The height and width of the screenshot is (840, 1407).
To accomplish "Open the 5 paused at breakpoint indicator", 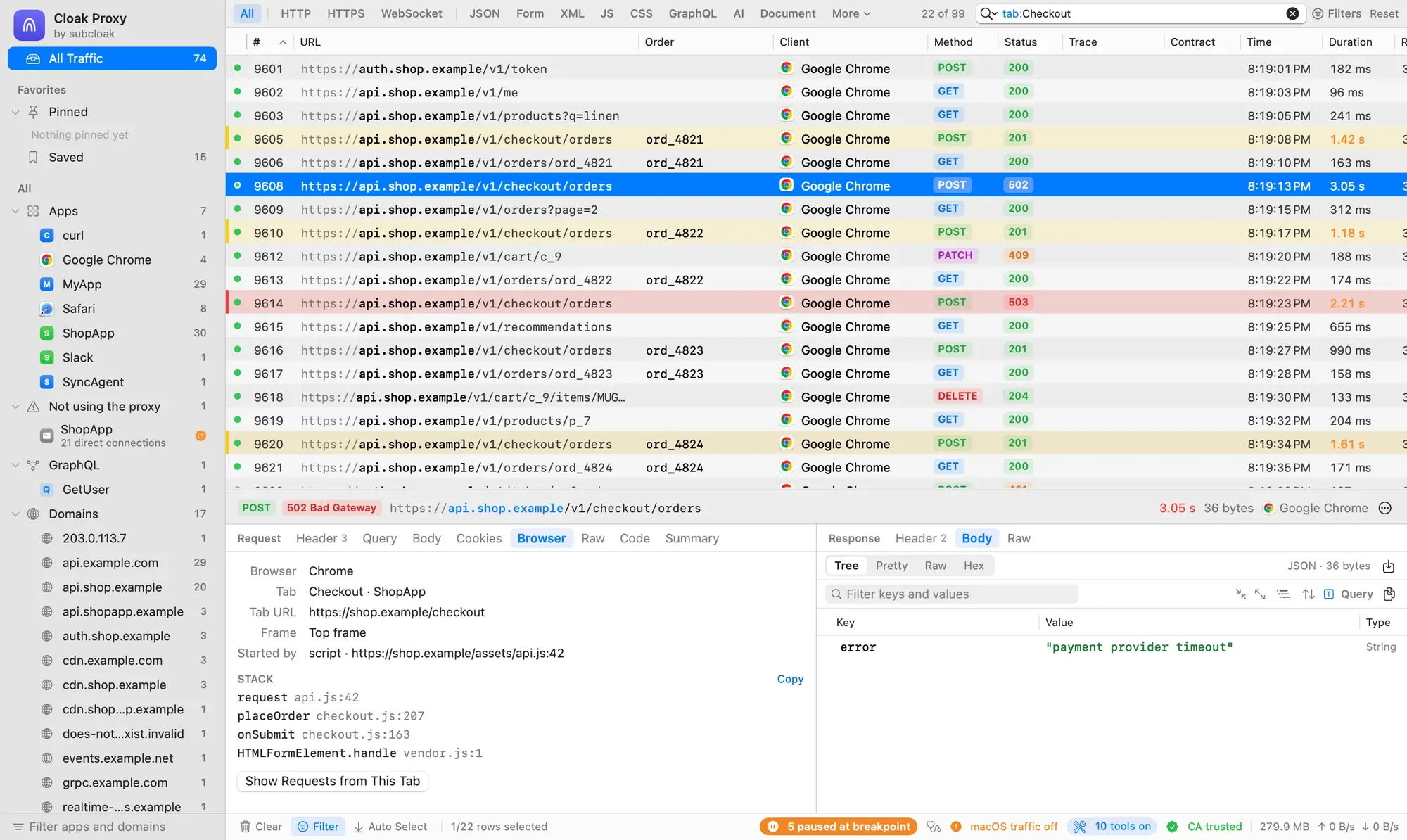I will [x=838, y=827].
